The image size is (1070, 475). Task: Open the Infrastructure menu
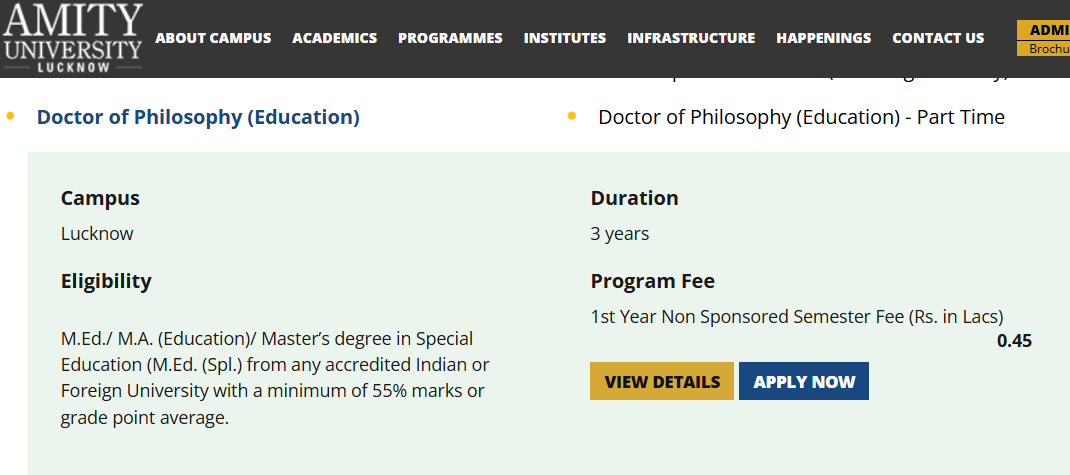click(x=691, y=38)
